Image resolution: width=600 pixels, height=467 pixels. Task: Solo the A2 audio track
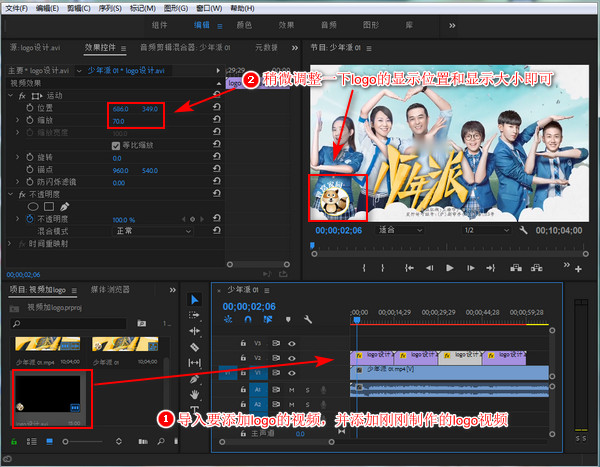[307, 404]
